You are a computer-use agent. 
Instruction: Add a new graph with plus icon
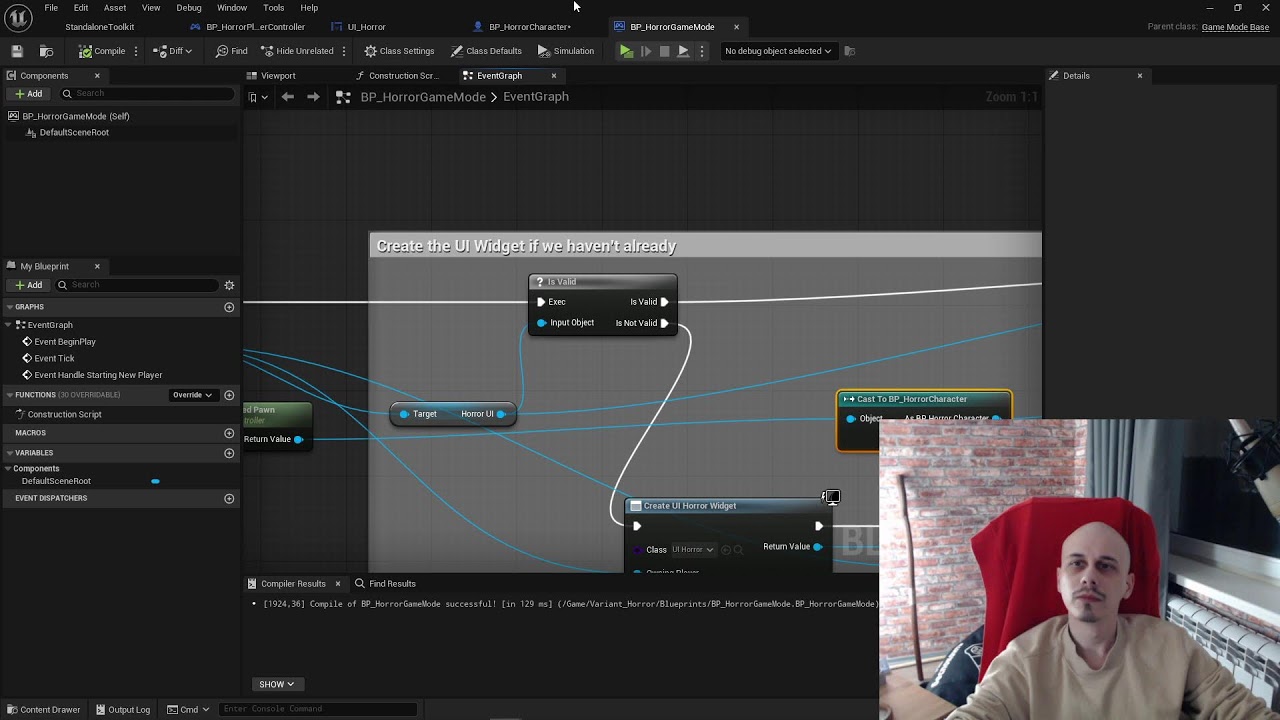tap(229, 307)
